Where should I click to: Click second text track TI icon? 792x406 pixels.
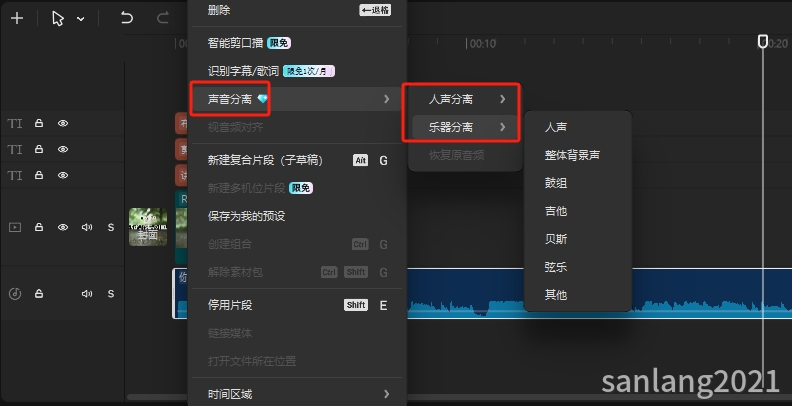[15, 149]
